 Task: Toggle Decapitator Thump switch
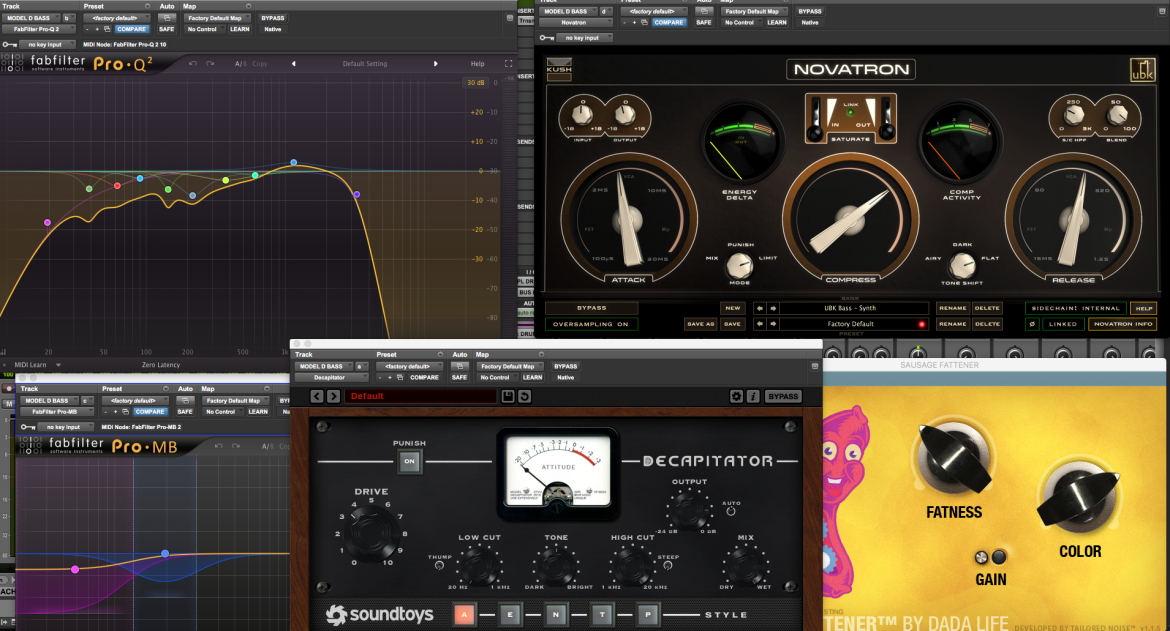[x=439, y=565]
